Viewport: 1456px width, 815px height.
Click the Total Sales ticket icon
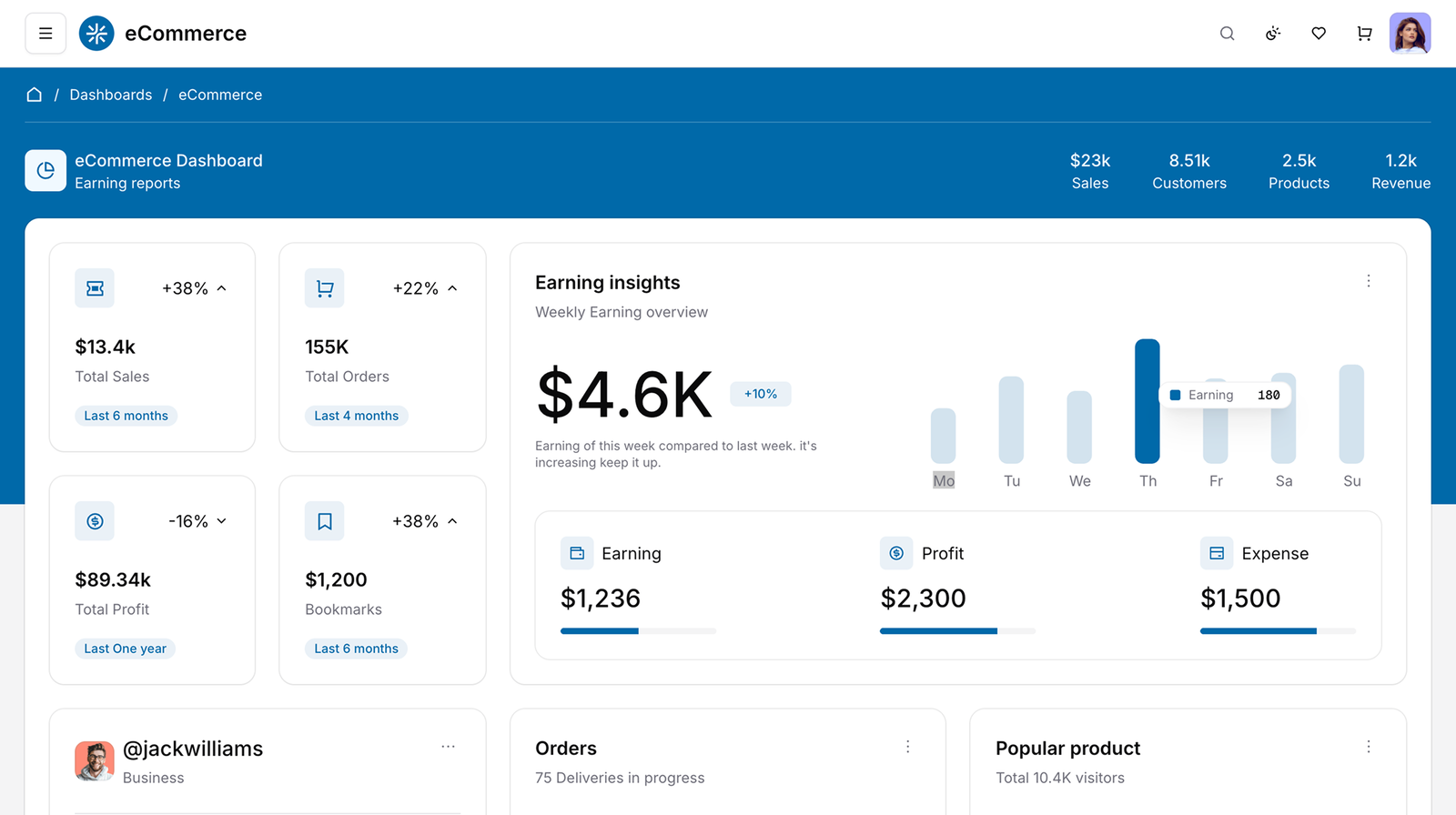click(x=95, y=288)
